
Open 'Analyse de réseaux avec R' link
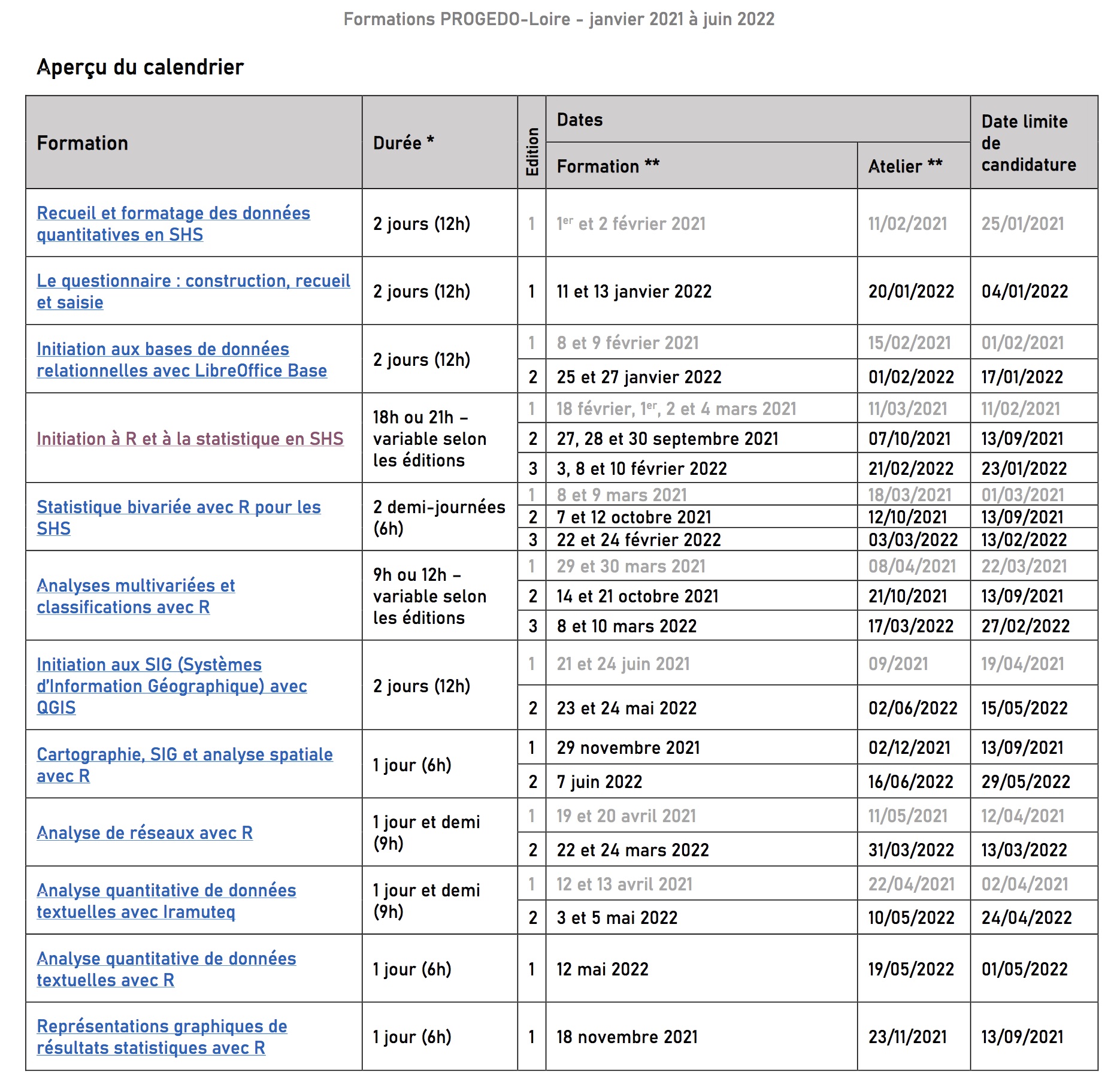144,832
